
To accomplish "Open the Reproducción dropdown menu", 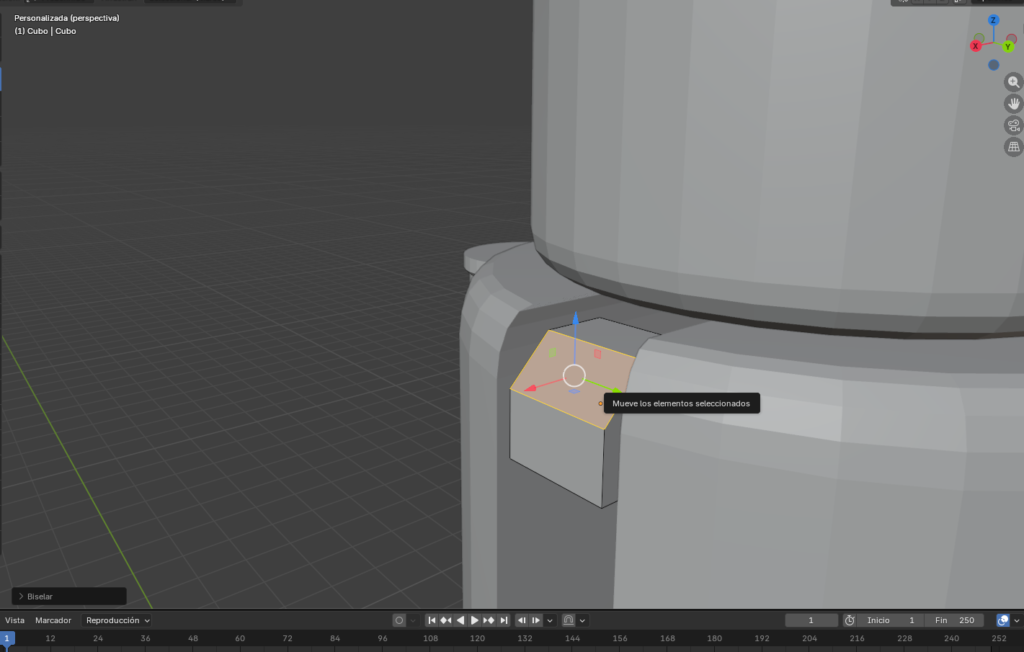I will 113,620.
